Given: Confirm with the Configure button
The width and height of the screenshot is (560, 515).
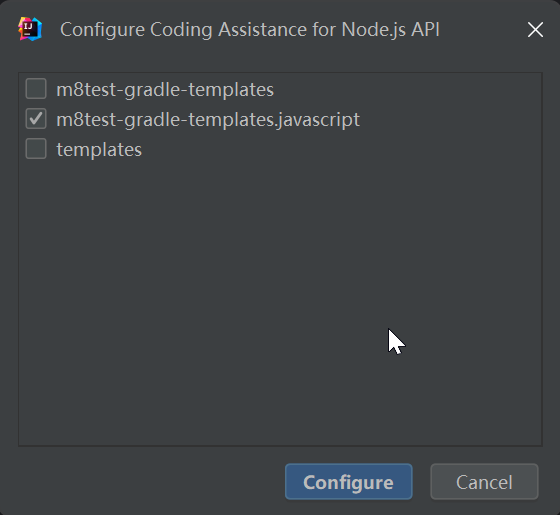Looking at the screenshot, I should coord(349,481).
